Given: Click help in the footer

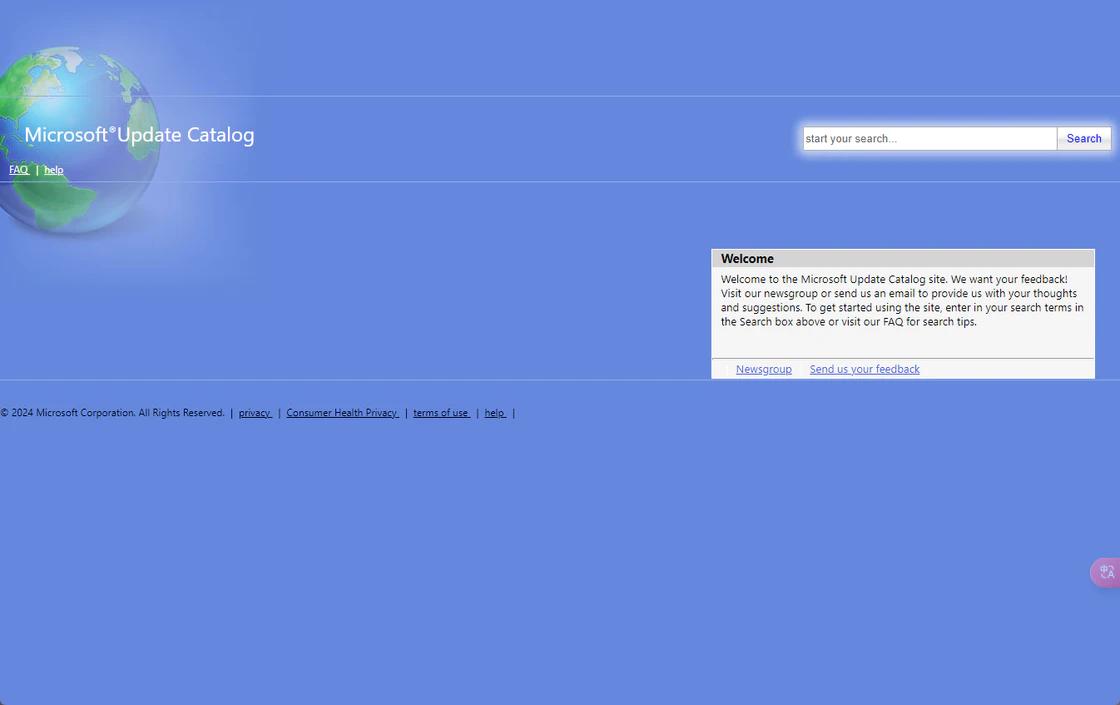Looking at the screenshot, I should (x=494, y=412).
